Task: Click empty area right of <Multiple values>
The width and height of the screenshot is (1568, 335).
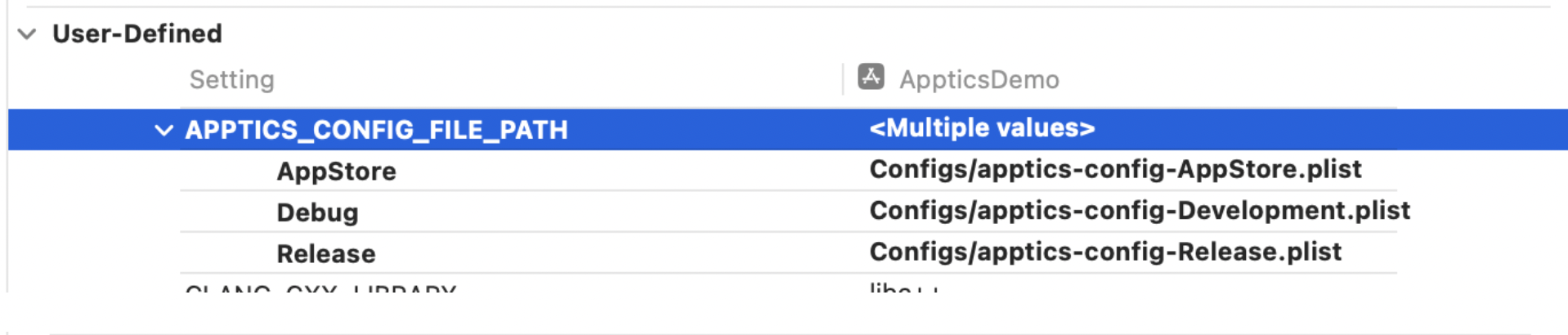Action: point(1308,129)
